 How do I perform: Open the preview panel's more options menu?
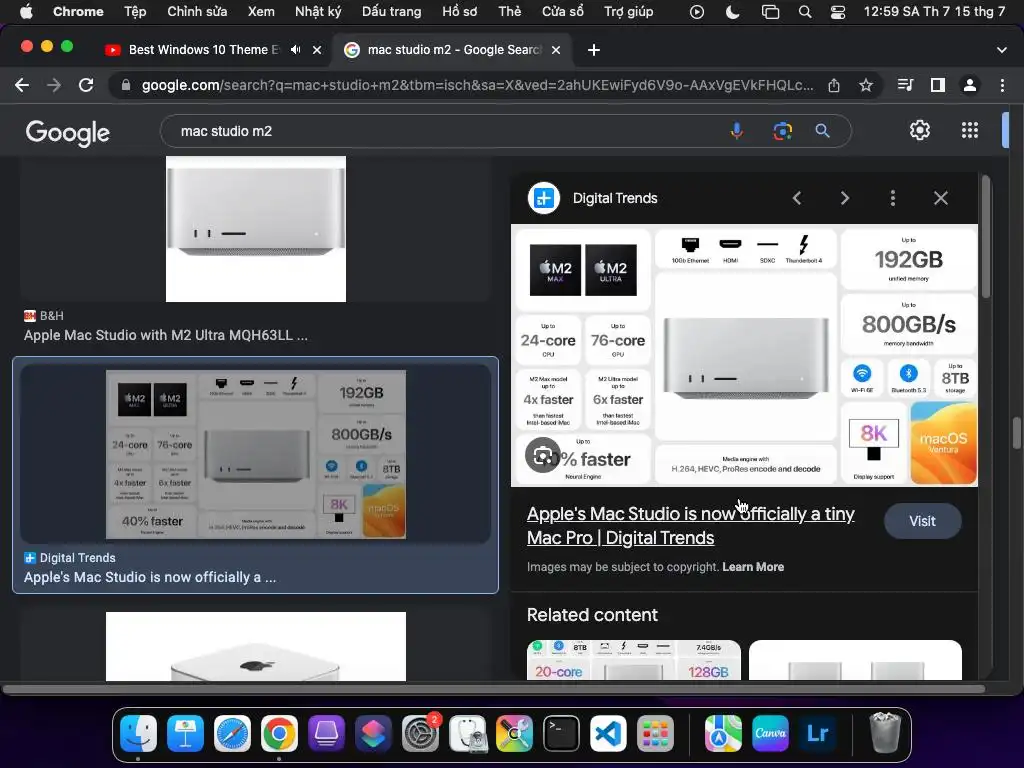point(893,198)
